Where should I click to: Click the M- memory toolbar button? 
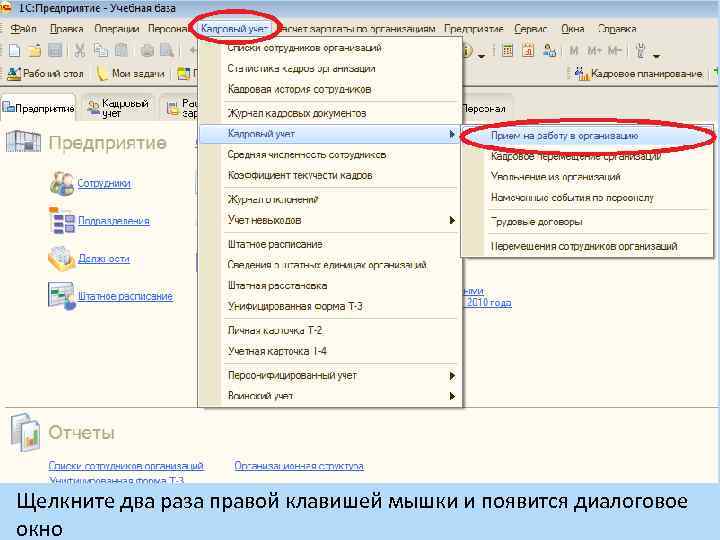point(614,51)
